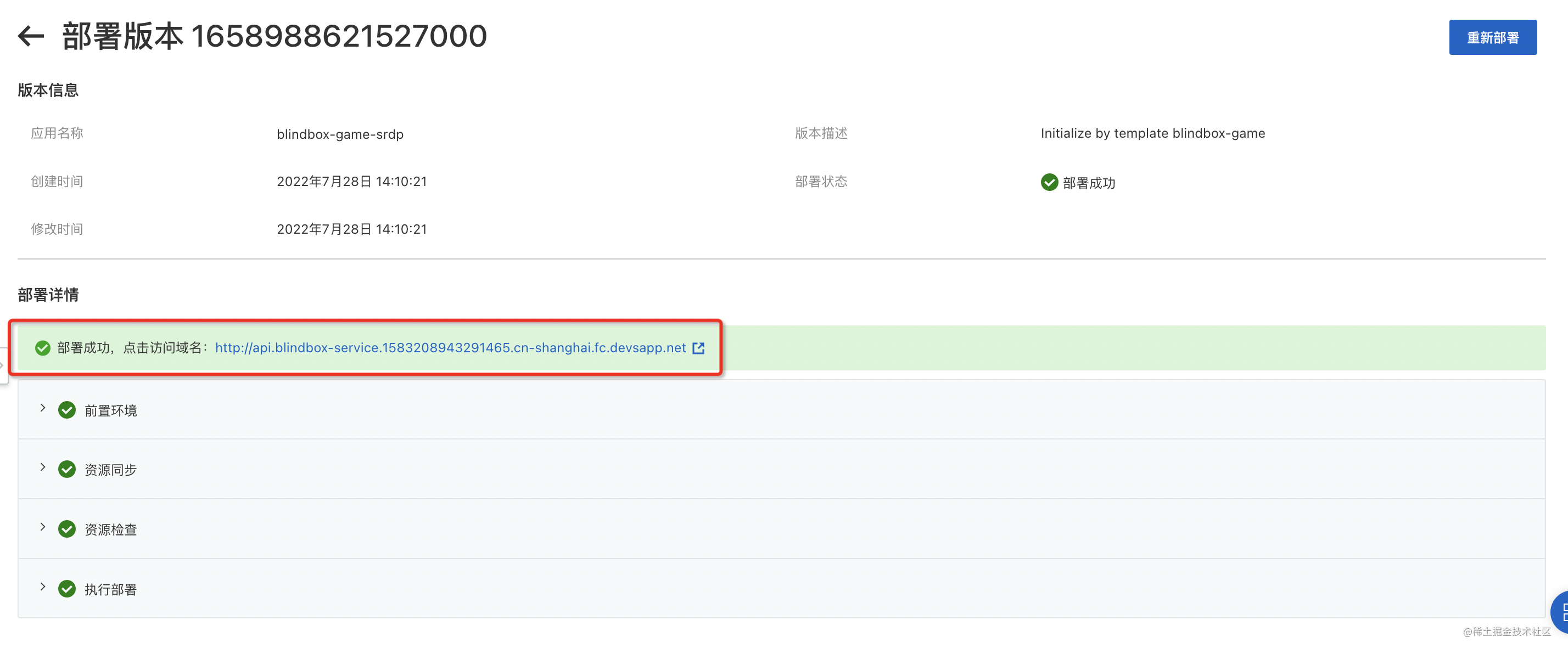This screenshot has height=654, width=1568.
Task: Click the 资源检查 row label
Action: click(111, 529)
